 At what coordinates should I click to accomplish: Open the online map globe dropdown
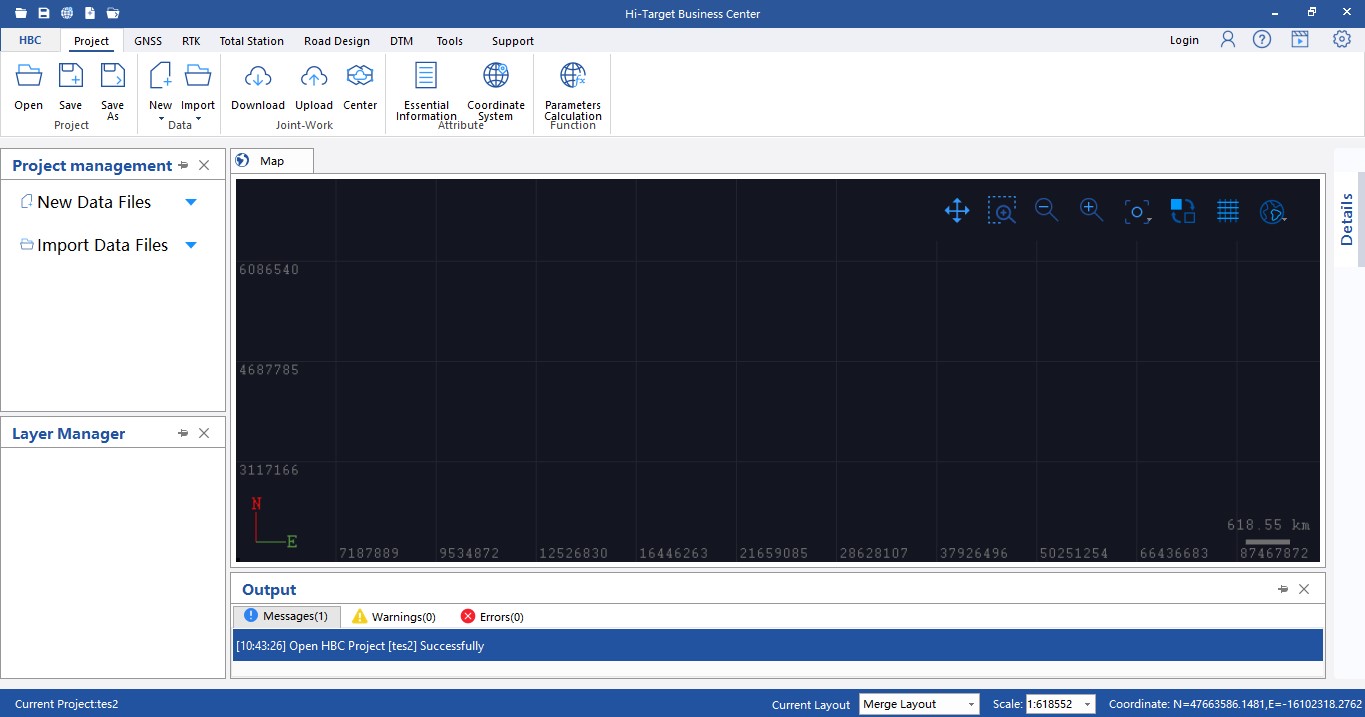pos(1273,211)
